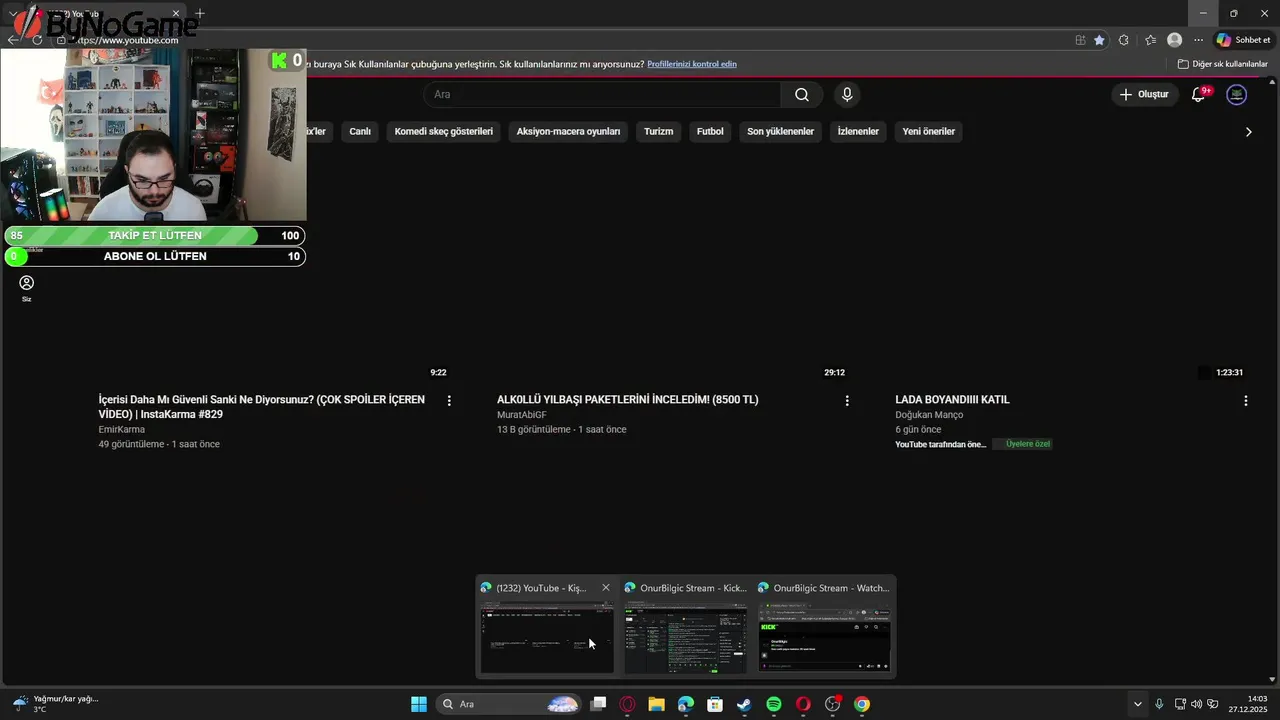
Task: Select the Canlı category chip
Action: tap(360, 131)
